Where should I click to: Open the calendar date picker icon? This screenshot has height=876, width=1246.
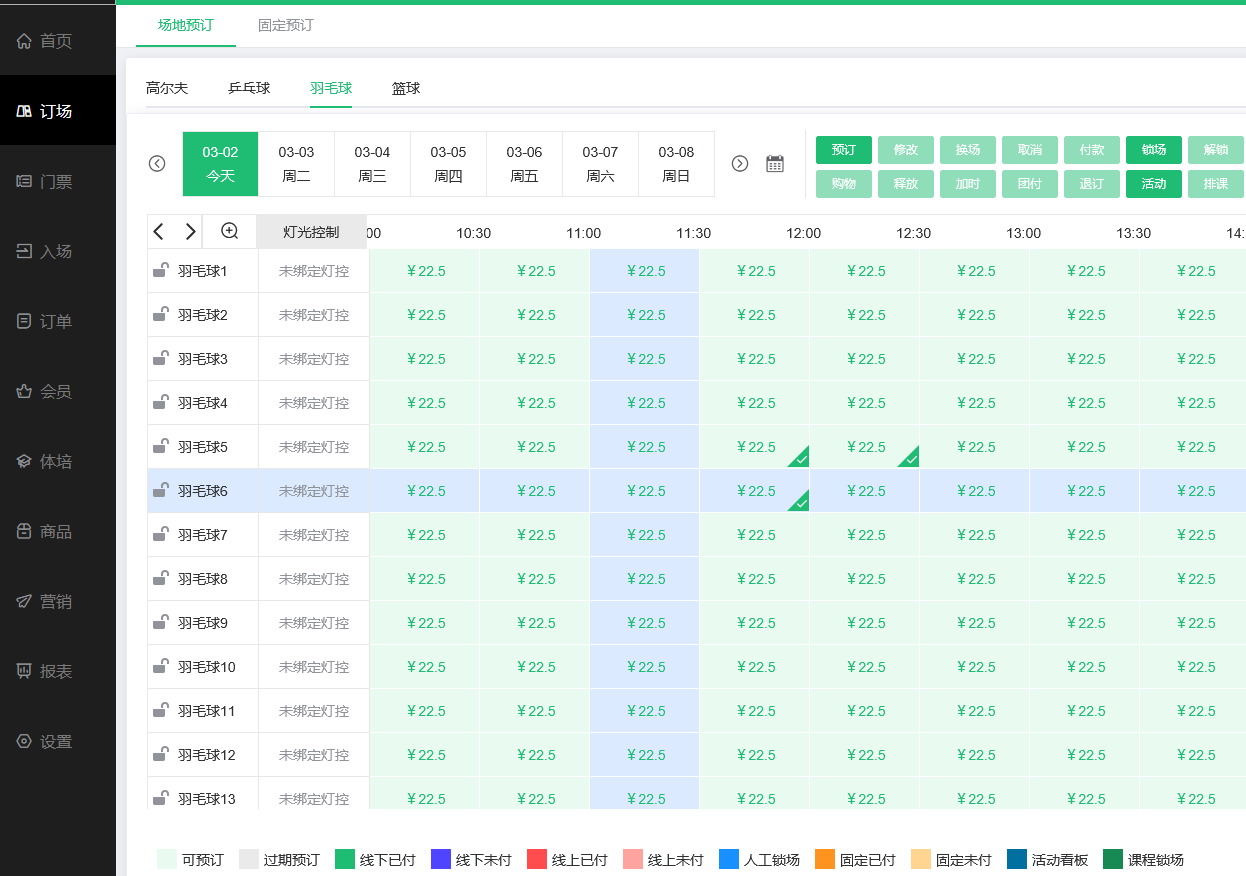[x=774, y=164]
